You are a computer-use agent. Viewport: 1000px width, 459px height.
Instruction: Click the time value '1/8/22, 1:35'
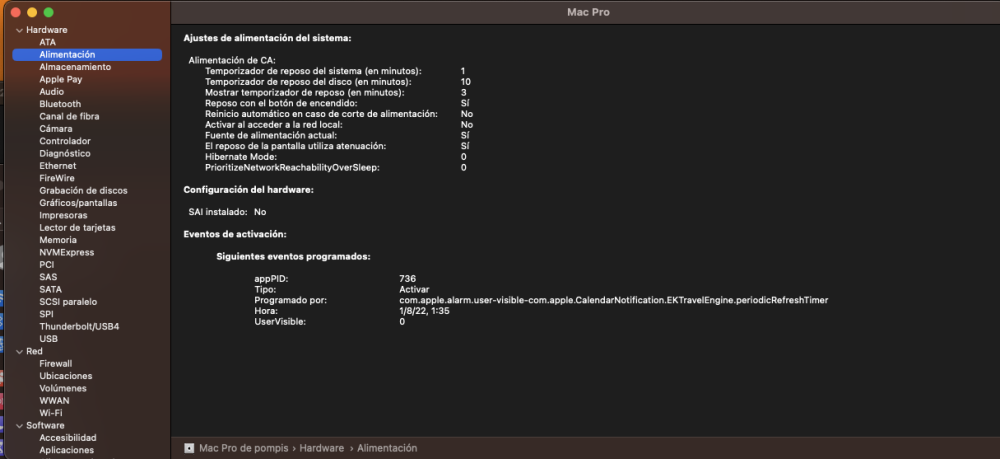click(x=425, y=311)
